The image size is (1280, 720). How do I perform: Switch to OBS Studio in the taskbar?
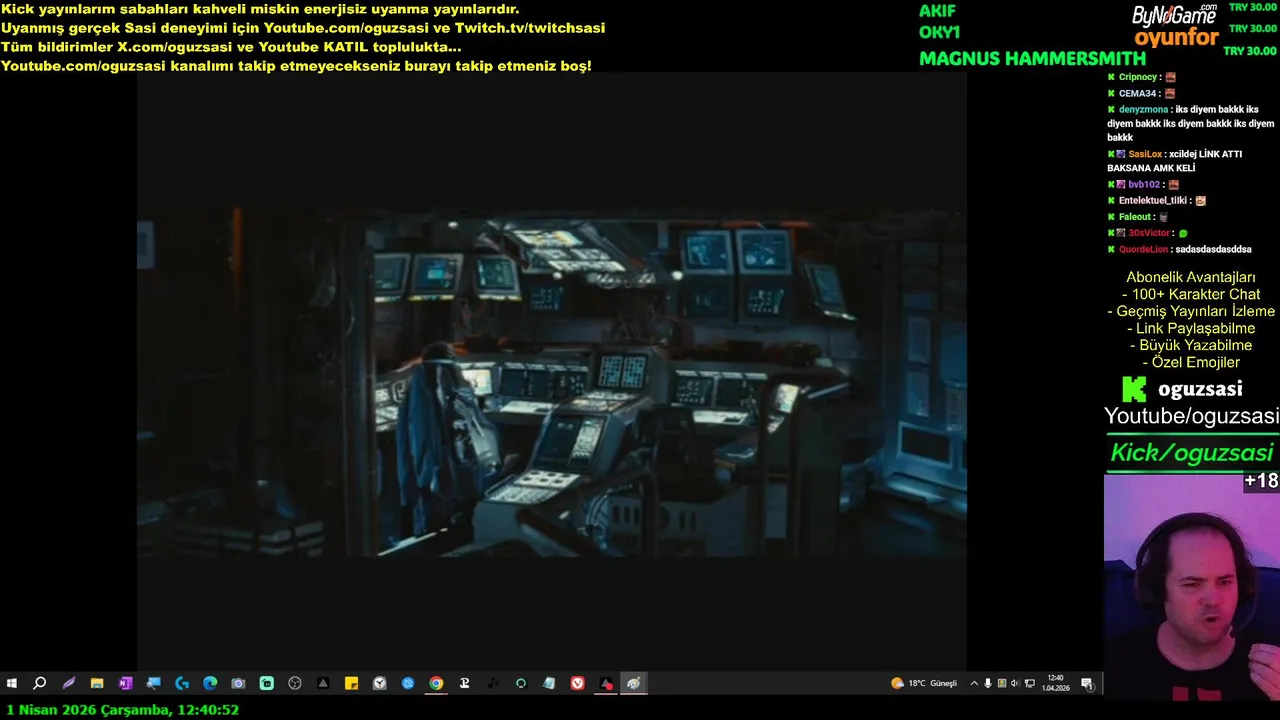point(295,683)
